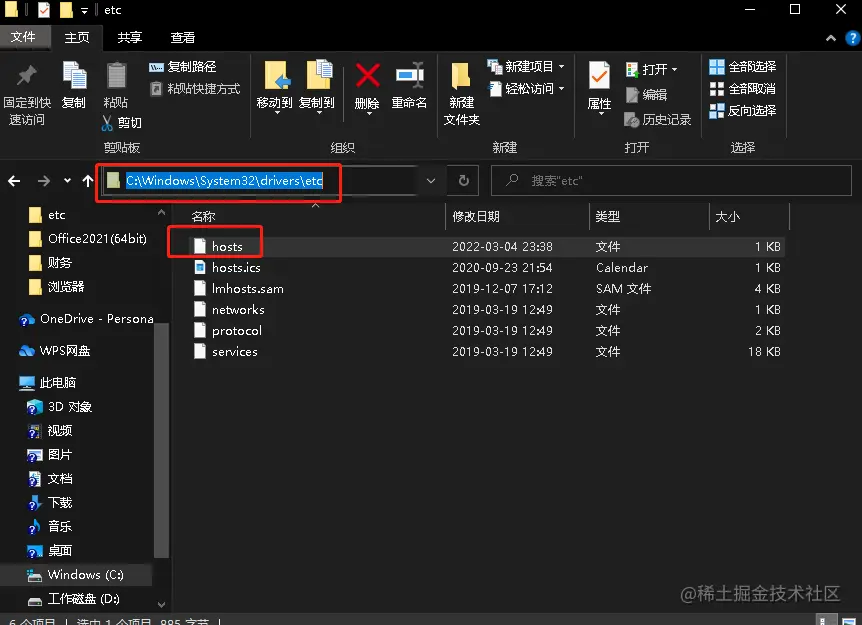Screen dimensions: 862x625
Task: Open the address bar history dropdown
Action: (431, 181)
